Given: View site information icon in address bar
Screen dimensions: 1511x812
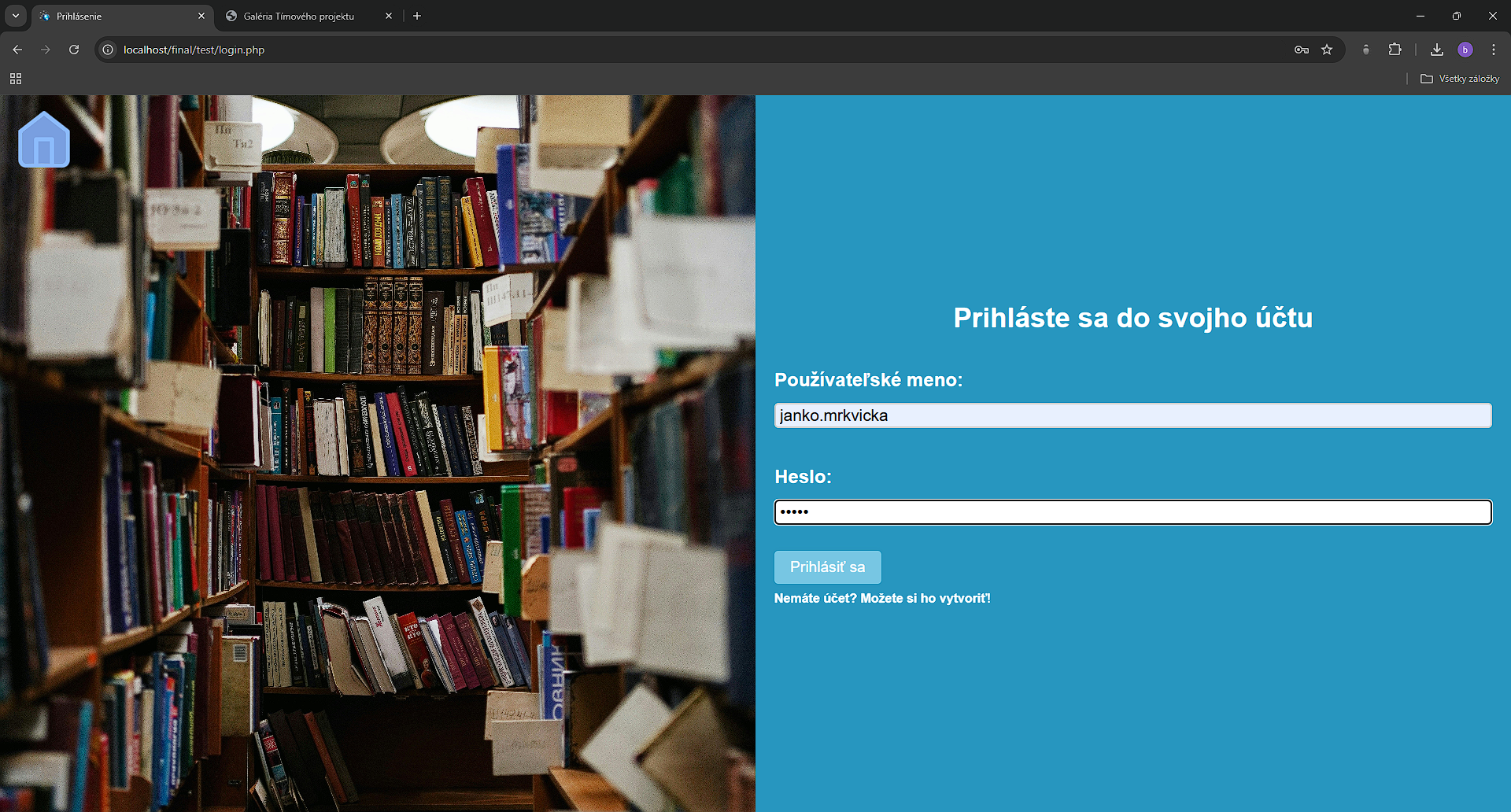Looking at the screenshot, I should tap(108, 50).
